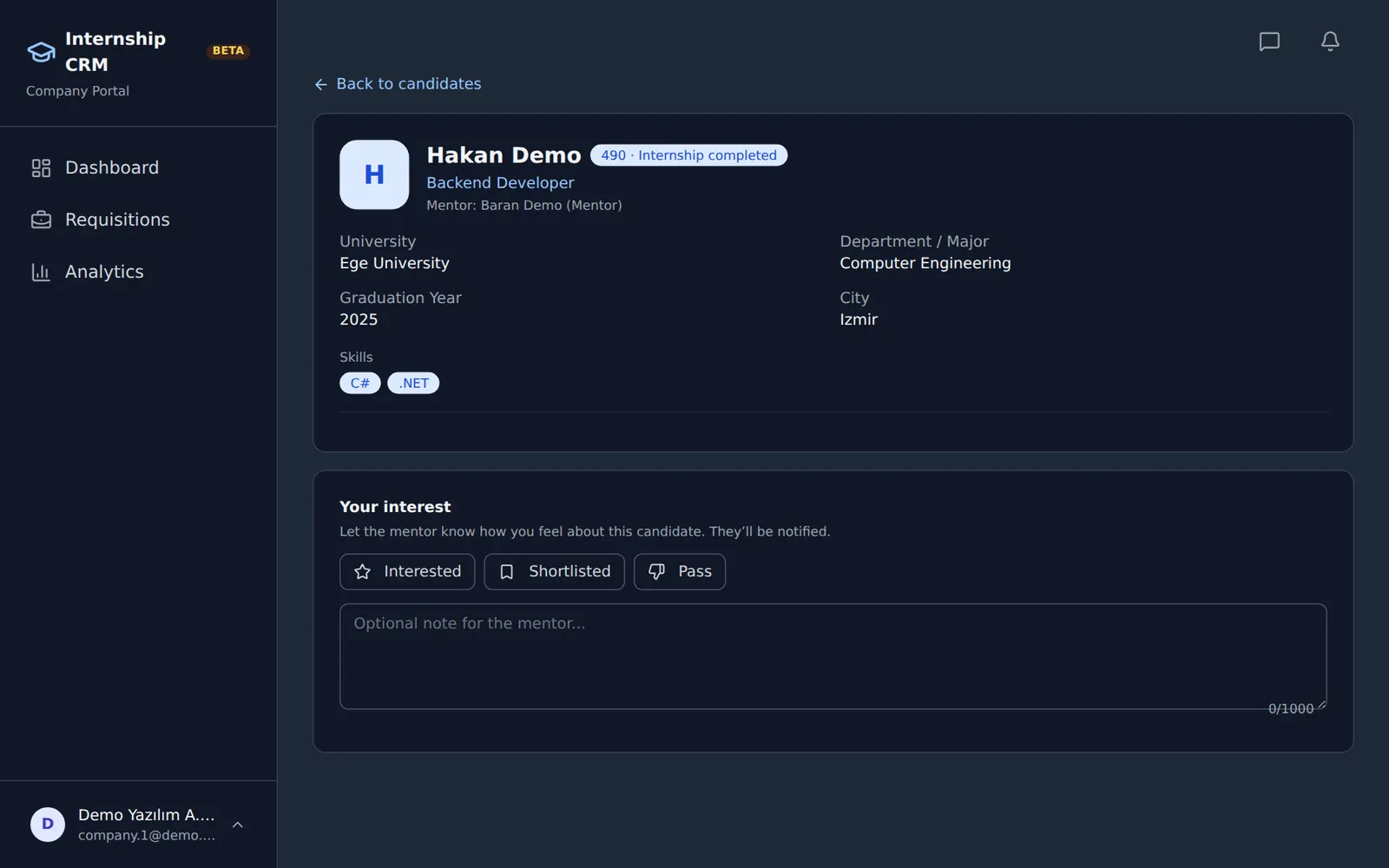The width and height of the screenshot is (1389, 868).
Task: Click the Internship CRM title
Action: click(x=115, y=51)
